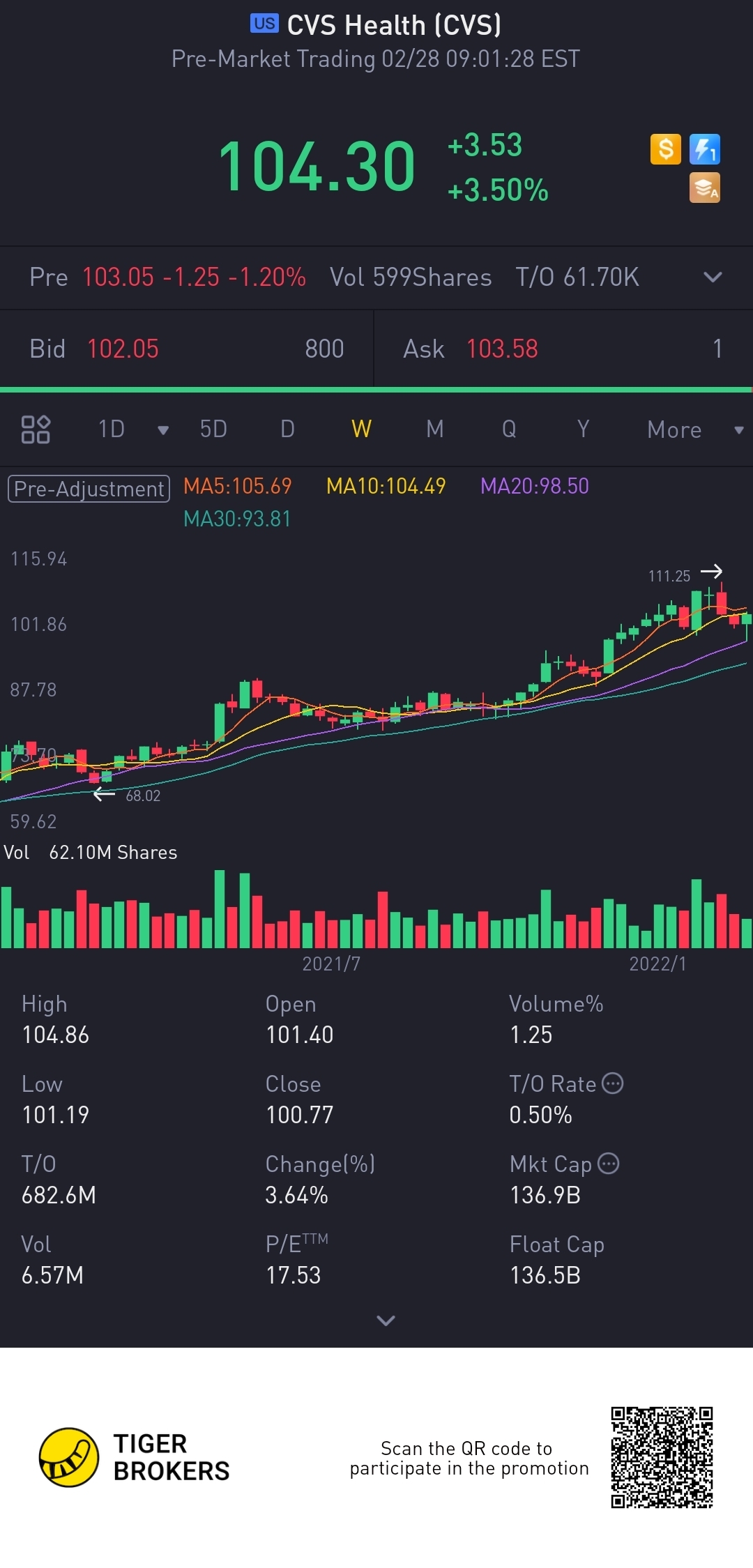Viewport: 753px width, 1568px height.
Task: Tap the tallest green volume bar
Action: tap(220, 909)
